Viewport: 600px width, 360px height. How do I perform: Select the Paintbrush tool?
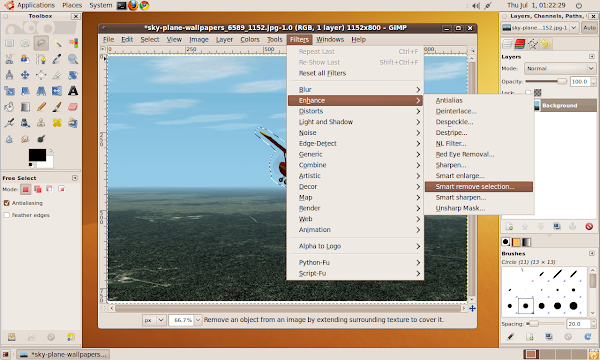(x=57, y=107)
